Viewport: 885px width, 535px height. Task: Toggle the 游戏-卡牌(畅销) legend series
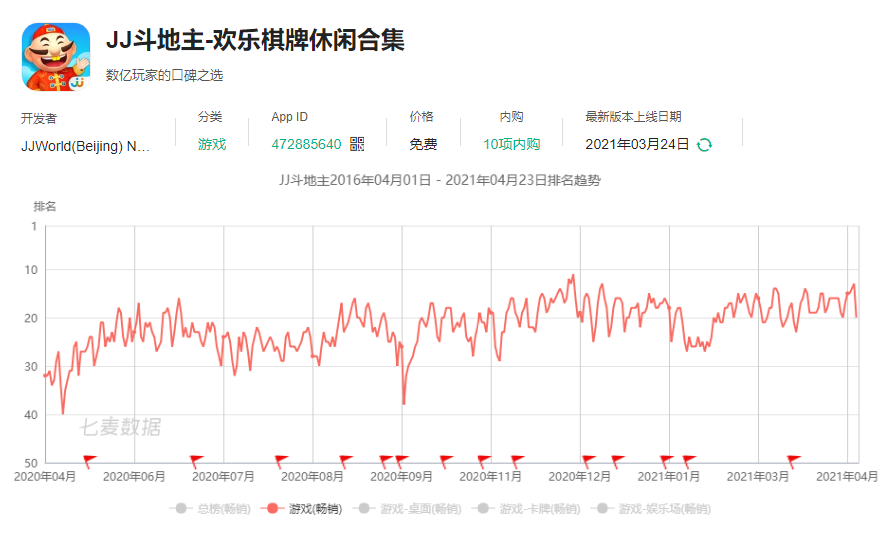click(527, 509)
